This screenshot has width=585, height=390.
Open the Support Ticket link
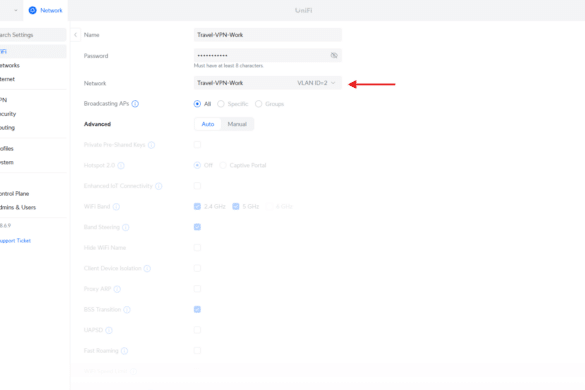15,241
